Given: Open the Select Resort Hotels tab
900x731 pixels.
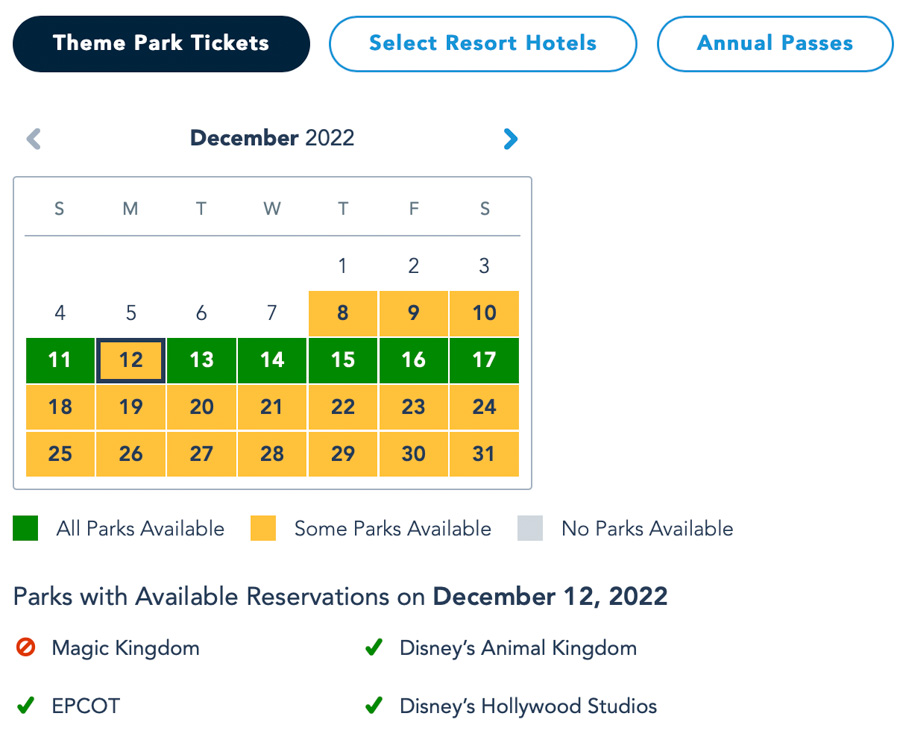Looking at the screenshot, I should [482, 43].
